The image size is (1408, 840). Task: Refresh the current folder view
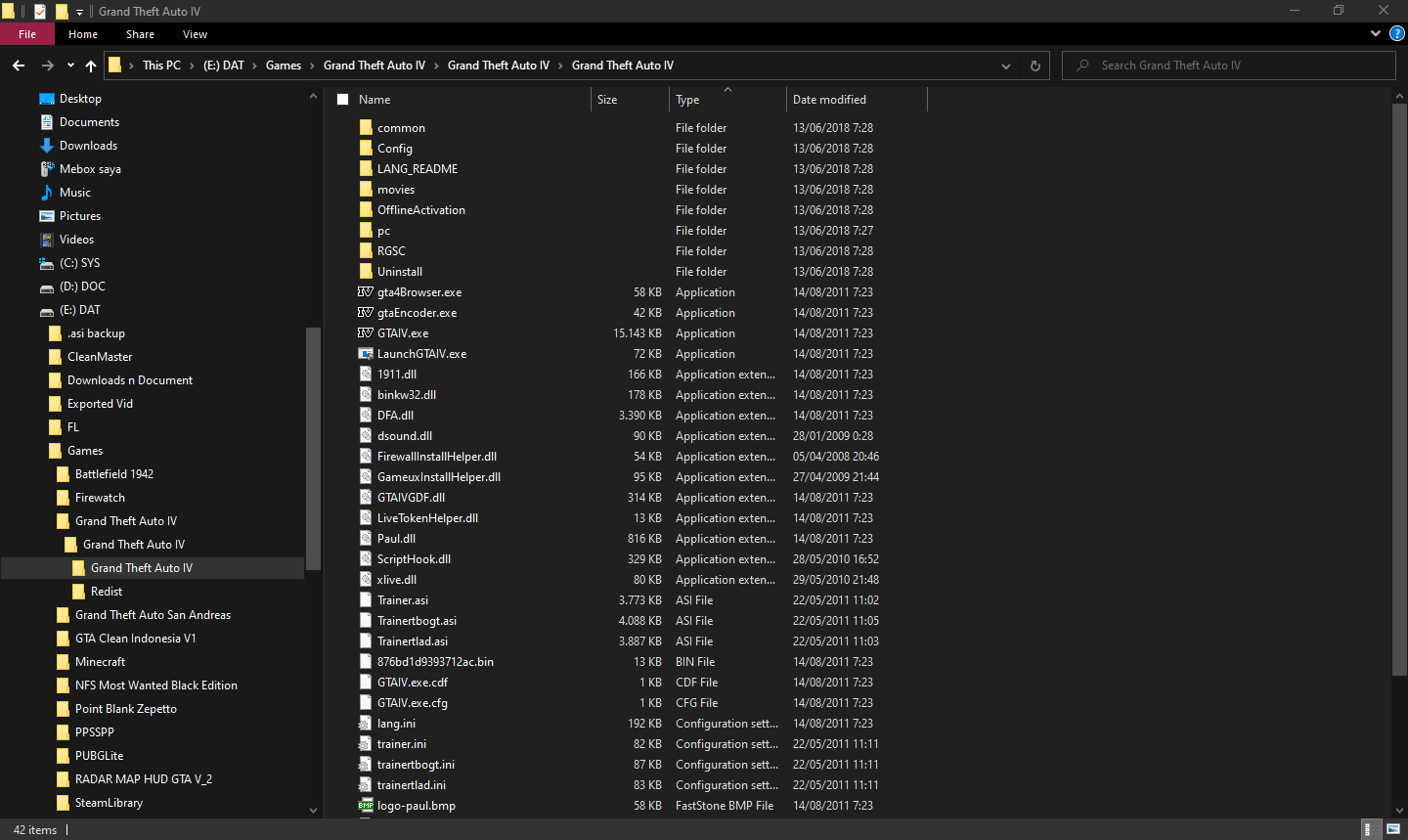(1035, 66)
